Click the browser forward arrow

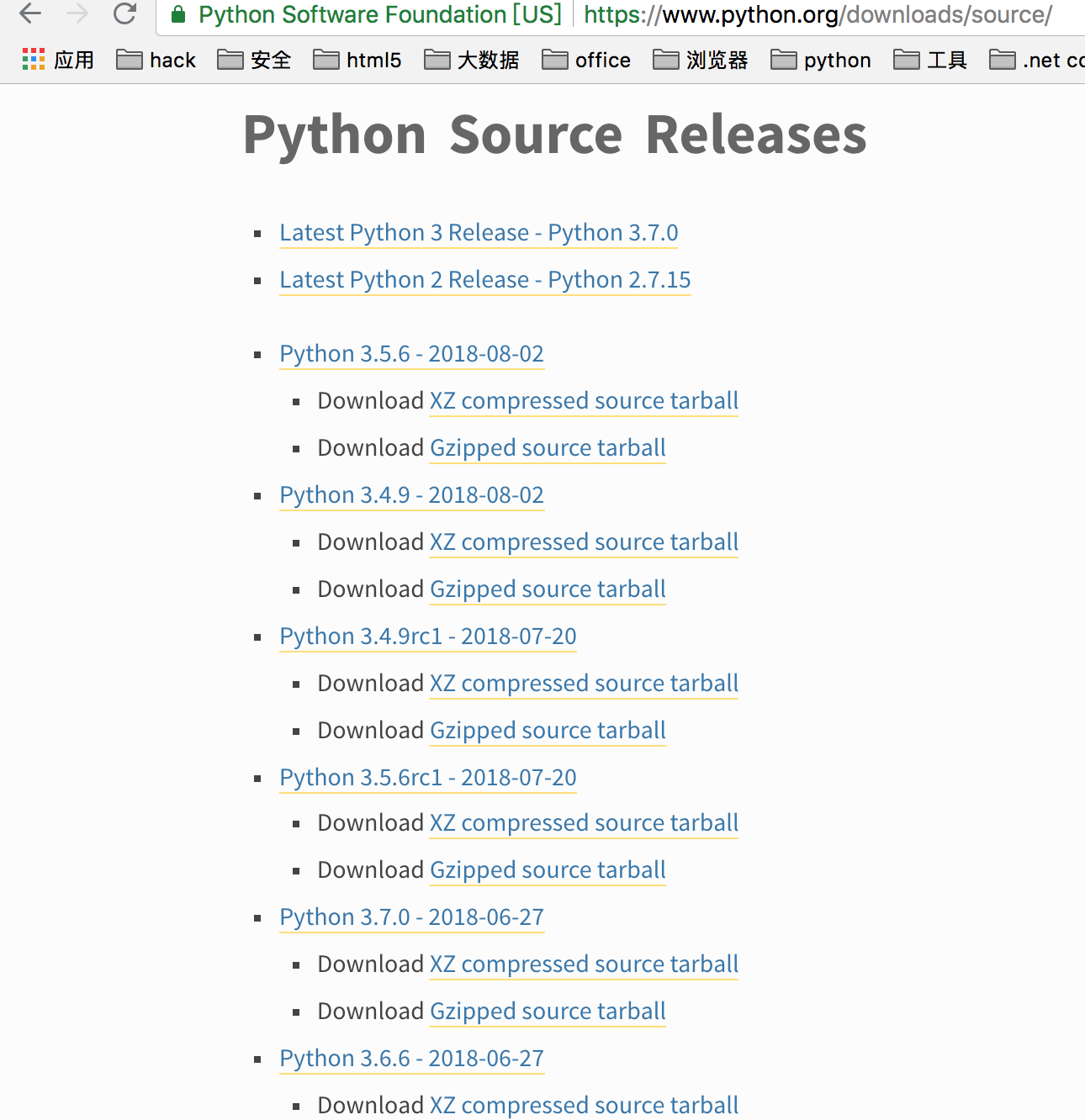[x=77, y=13]
